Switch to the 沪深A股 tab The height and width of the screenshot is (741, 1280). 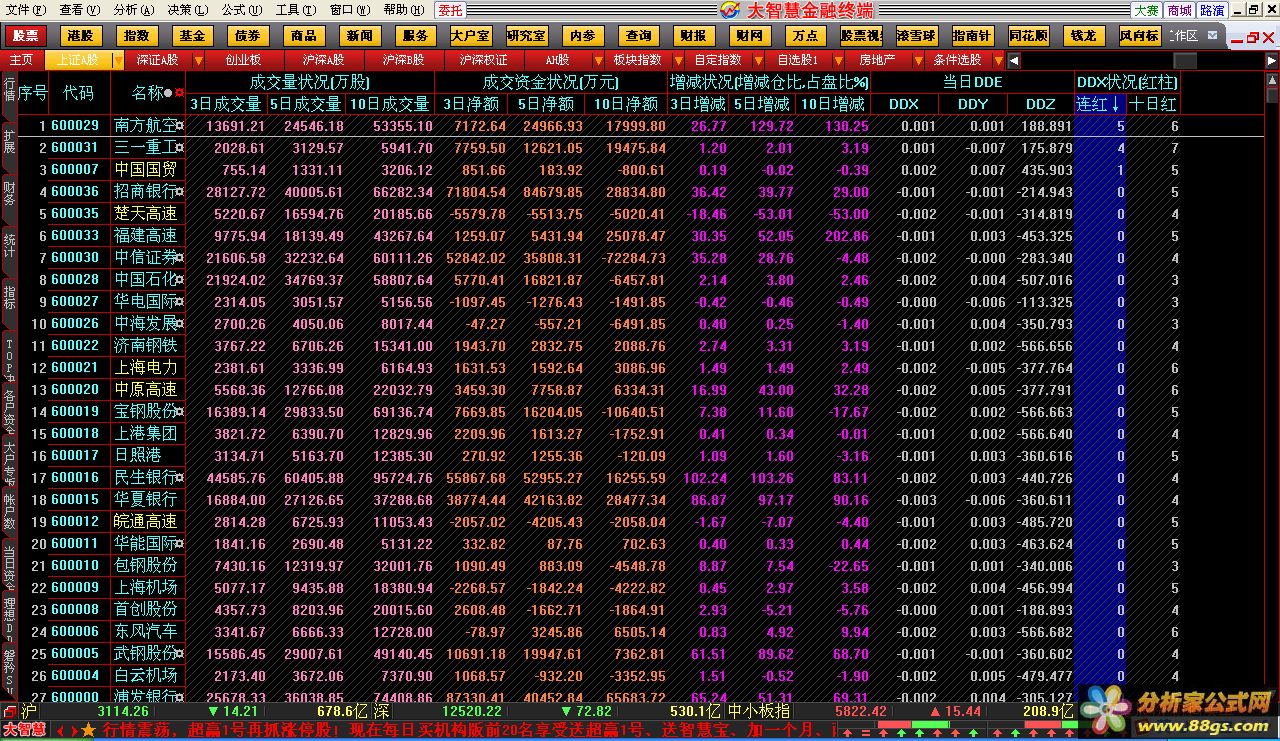[323, 59]
